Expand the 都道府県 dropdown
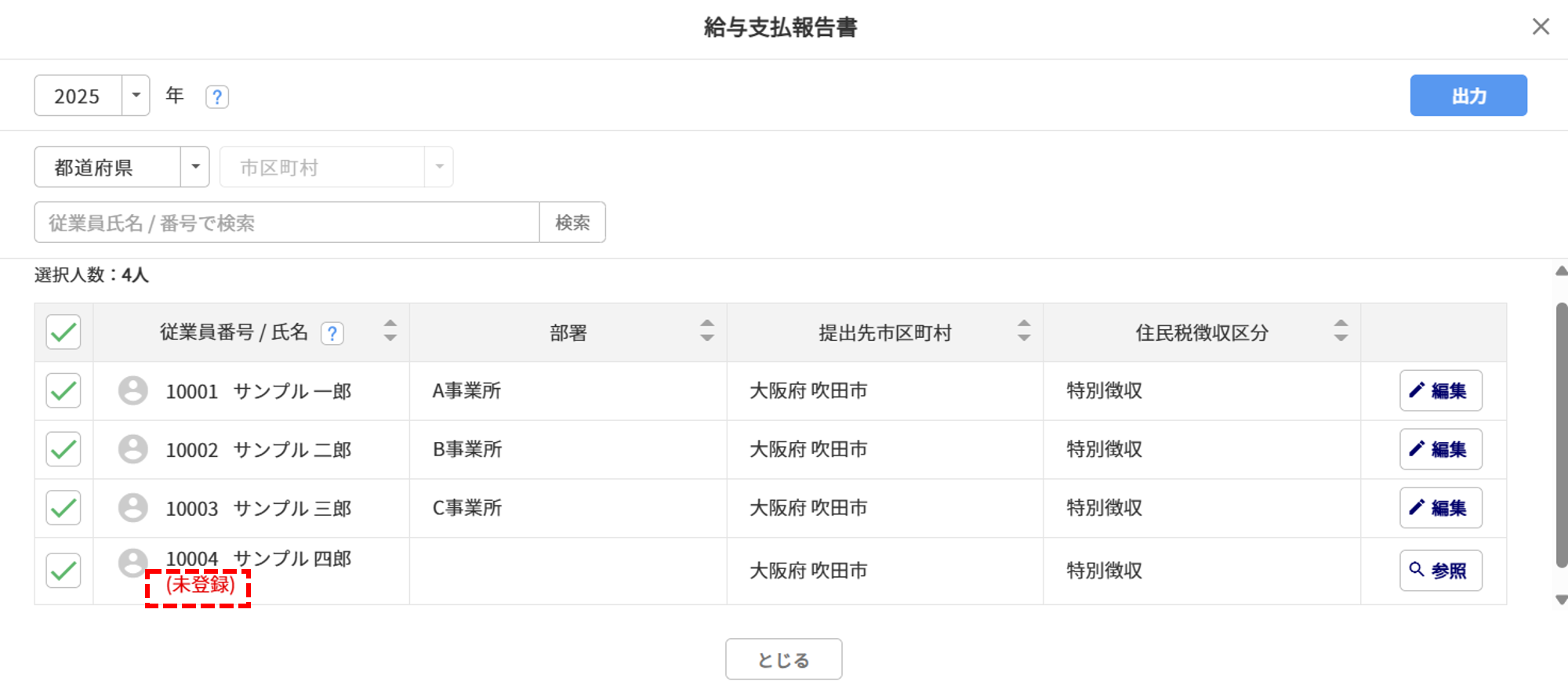 tap(195, 167)
